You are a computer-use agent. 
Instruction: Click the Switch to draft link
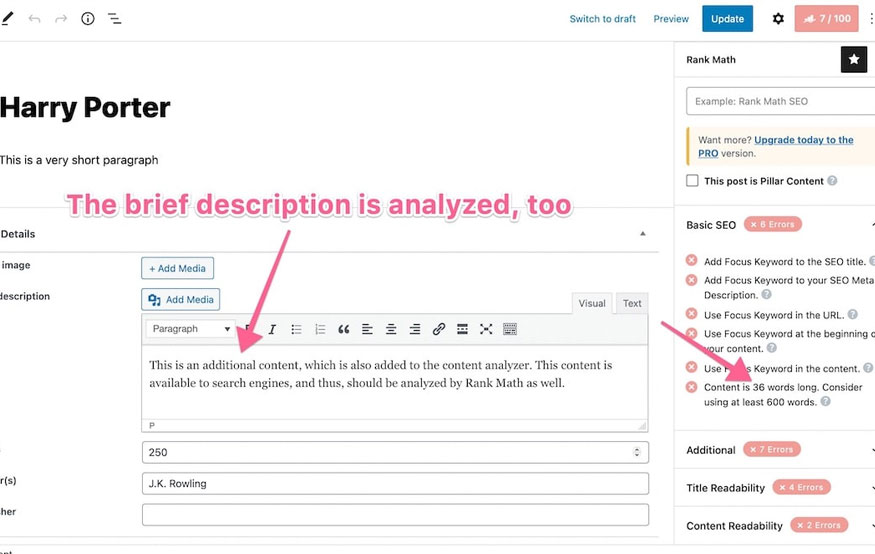pos(602,19)
